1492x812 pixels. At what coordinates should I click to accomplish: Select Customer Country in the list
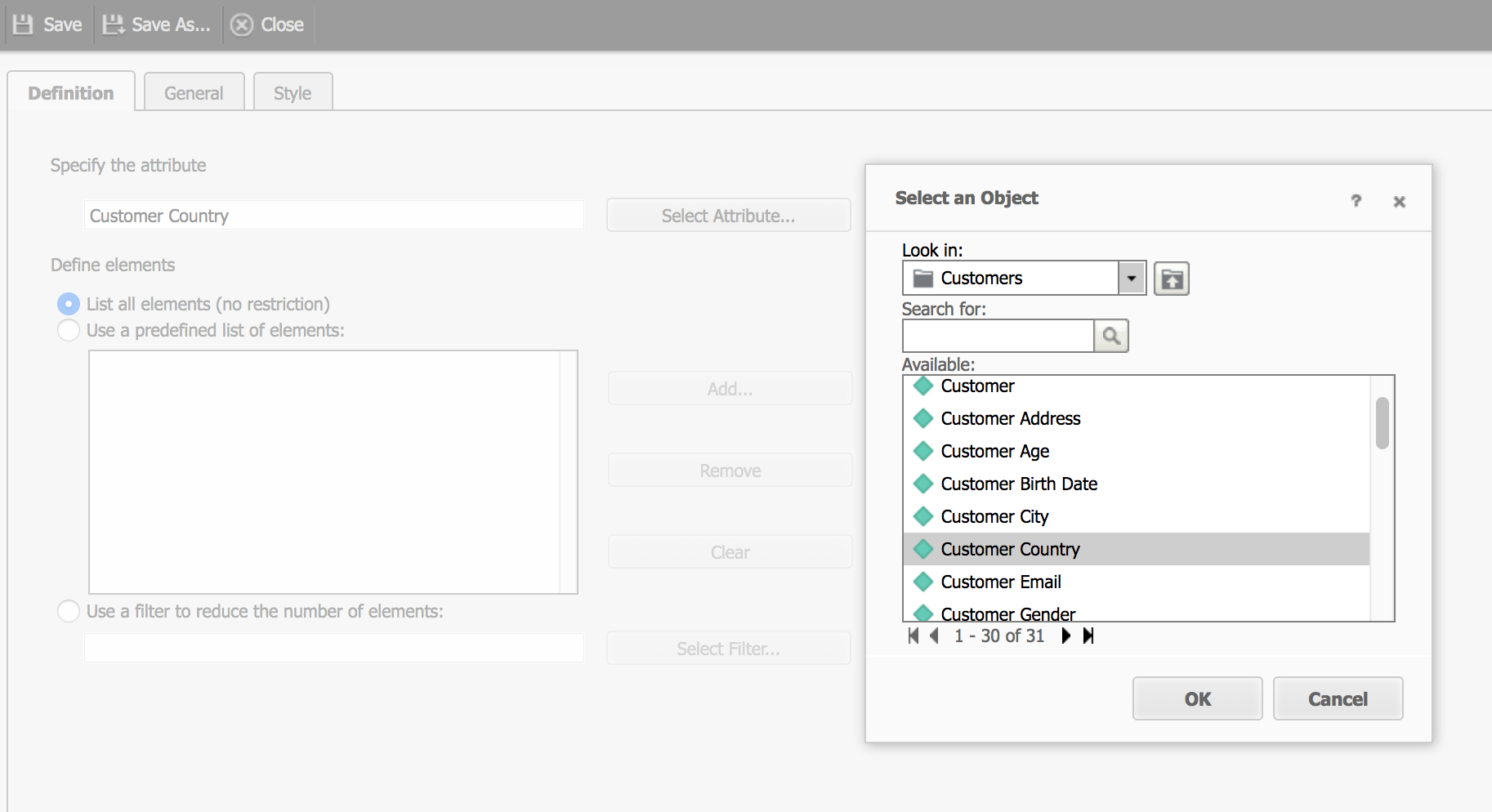1136,549
